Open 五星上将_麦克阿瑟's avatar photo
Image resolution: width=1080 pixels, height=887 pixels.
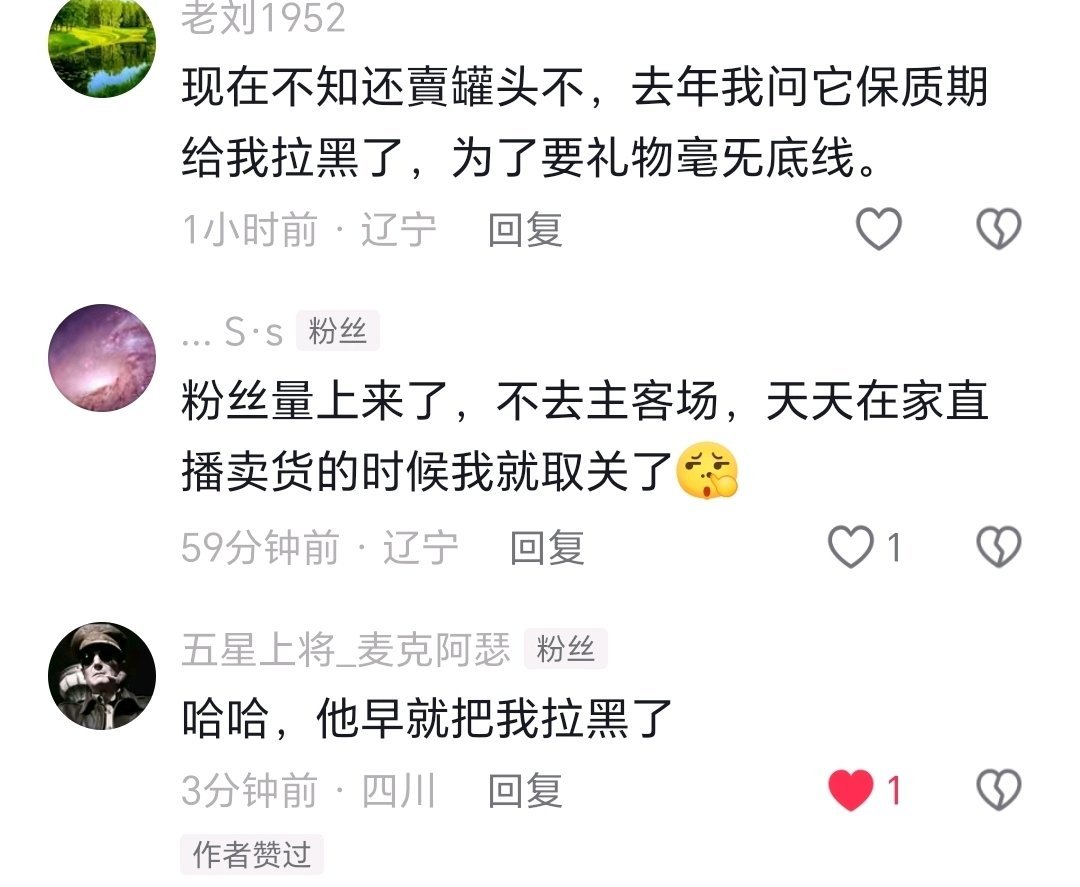click(102, 676)
